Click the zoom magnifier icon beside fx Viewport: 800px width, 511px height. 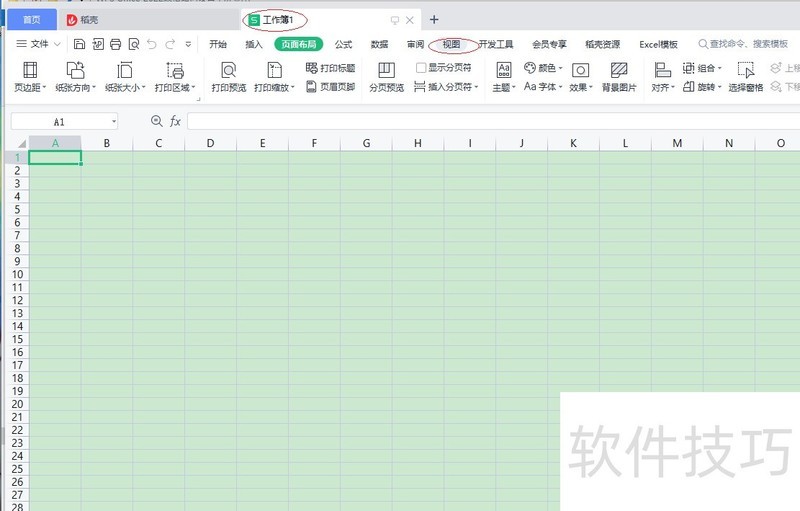(x=156, y=121)
